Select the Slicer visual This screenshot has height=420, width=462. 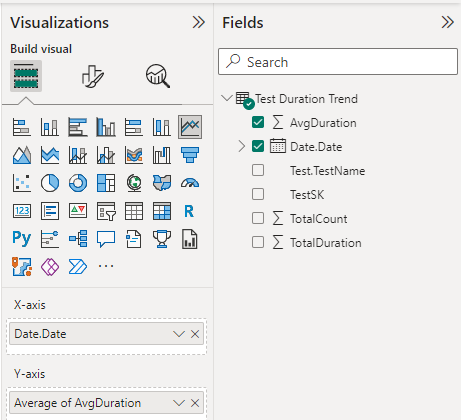click(x=106, y=211)
